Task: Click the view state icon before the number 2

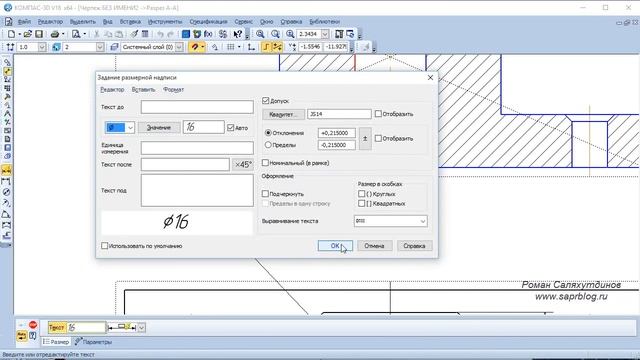Action: (56, 47)
